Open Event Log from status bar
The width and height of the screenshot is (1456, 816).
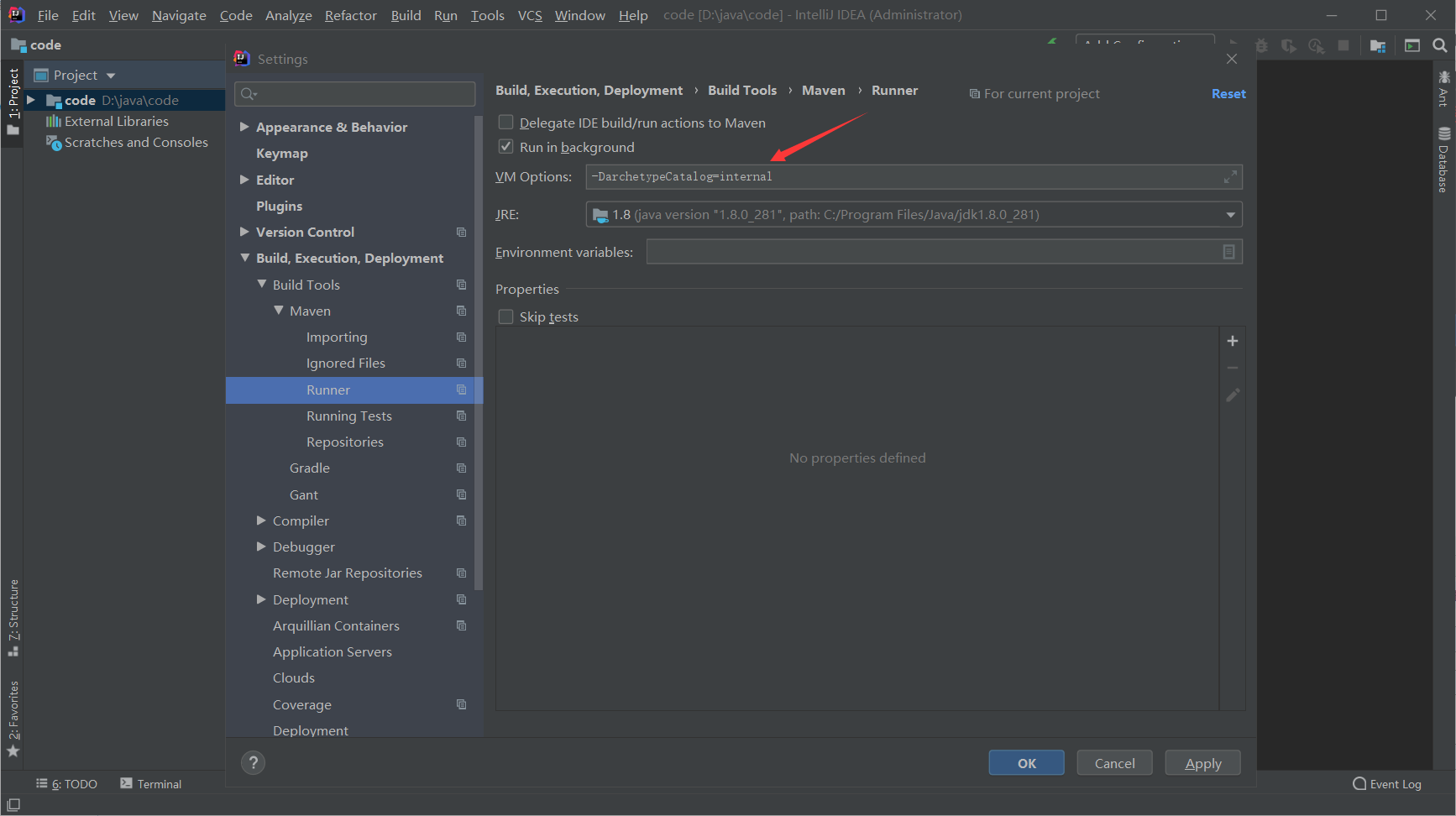[x=1387, y=784]
